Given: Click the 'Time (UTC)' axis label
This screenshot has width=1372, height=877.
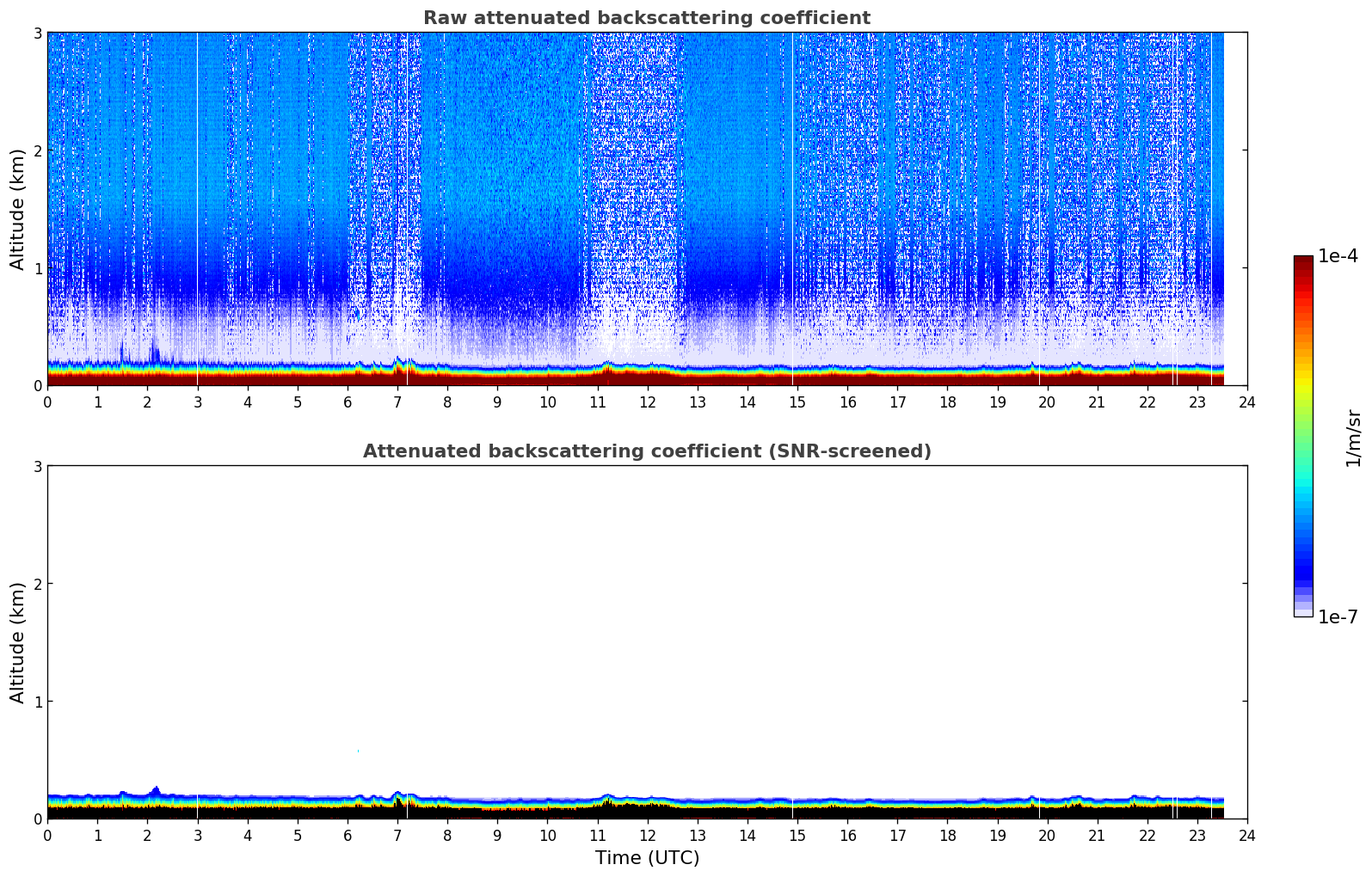Looking at the screenshot, I should 647,858.
